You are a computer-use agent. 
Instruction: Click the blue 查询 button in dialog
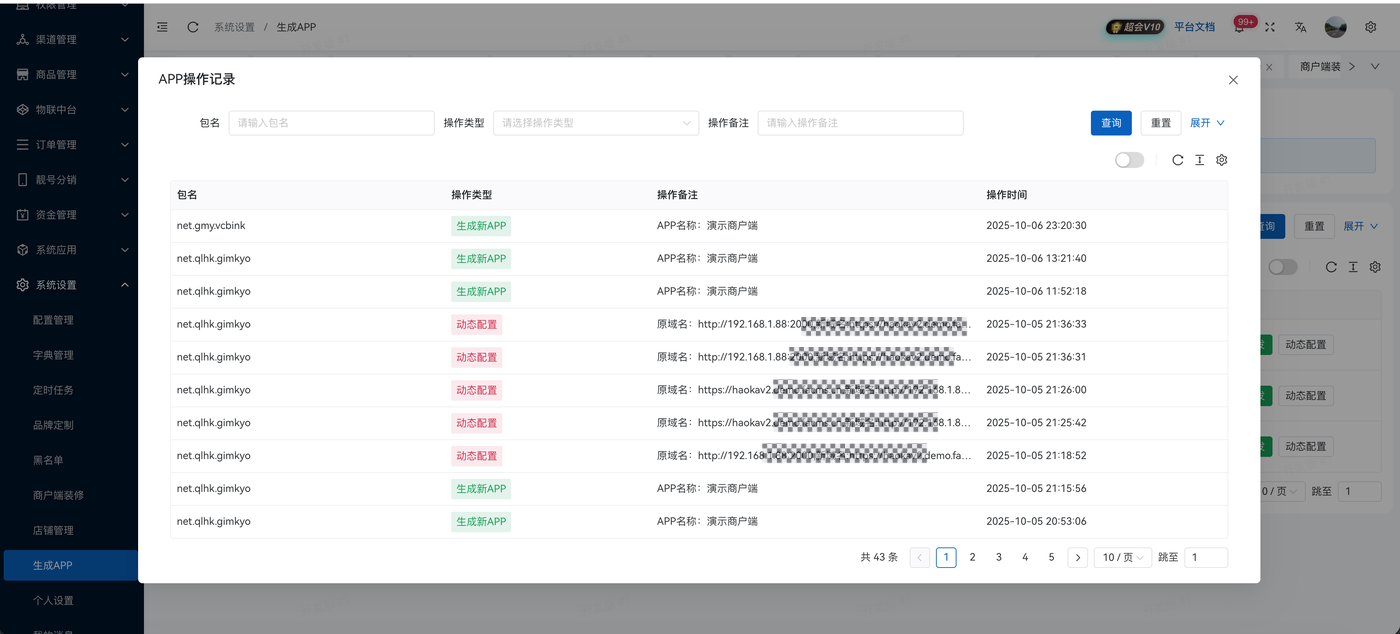click(x=1111, y=123)
